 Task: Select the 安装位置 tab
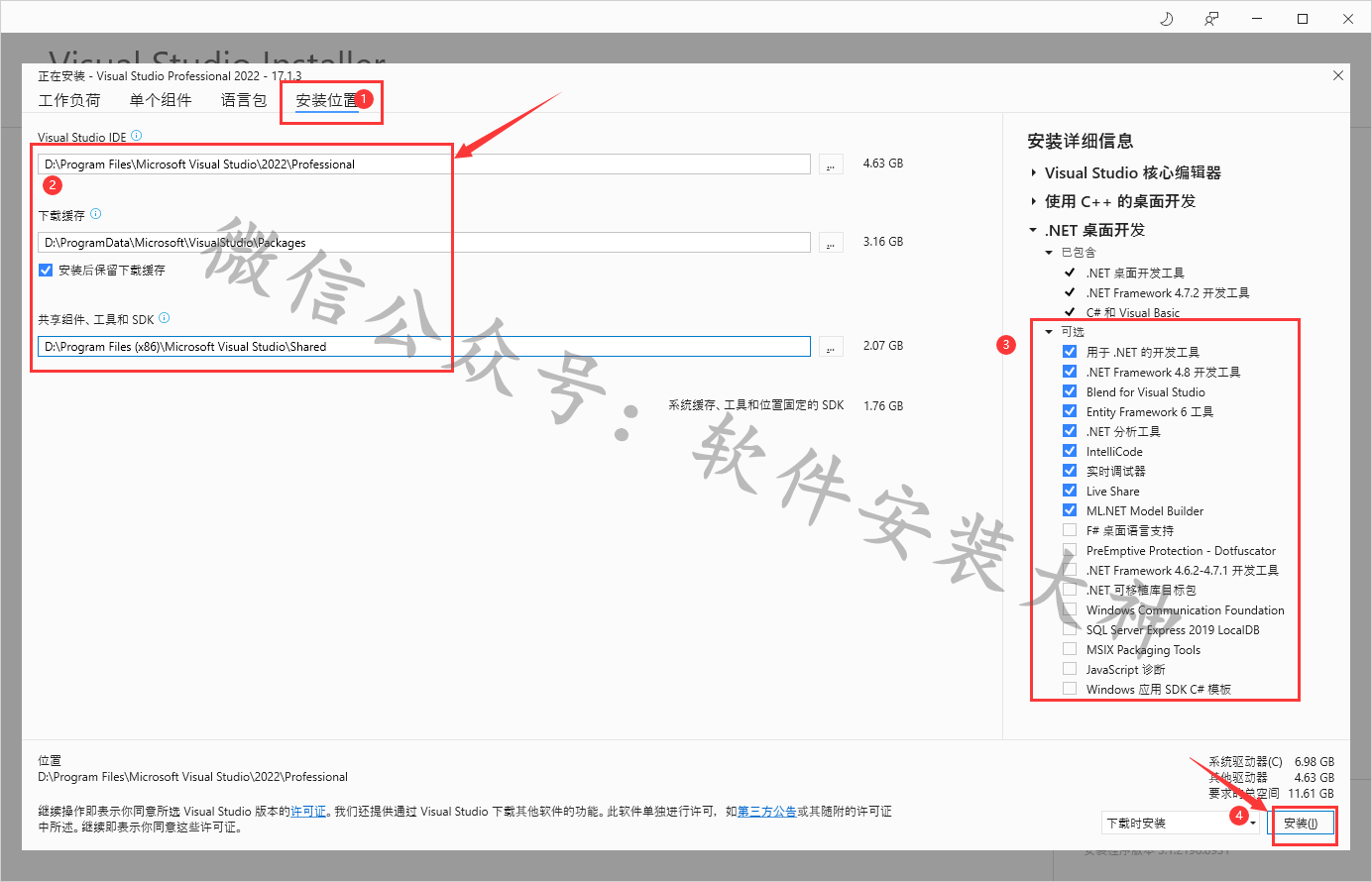click(x=327, y=101)
